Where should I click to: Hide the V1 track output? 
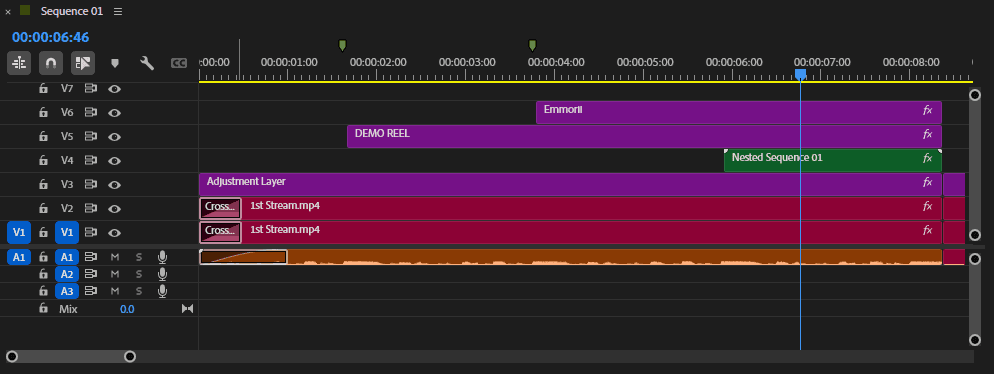coord(114,233)
